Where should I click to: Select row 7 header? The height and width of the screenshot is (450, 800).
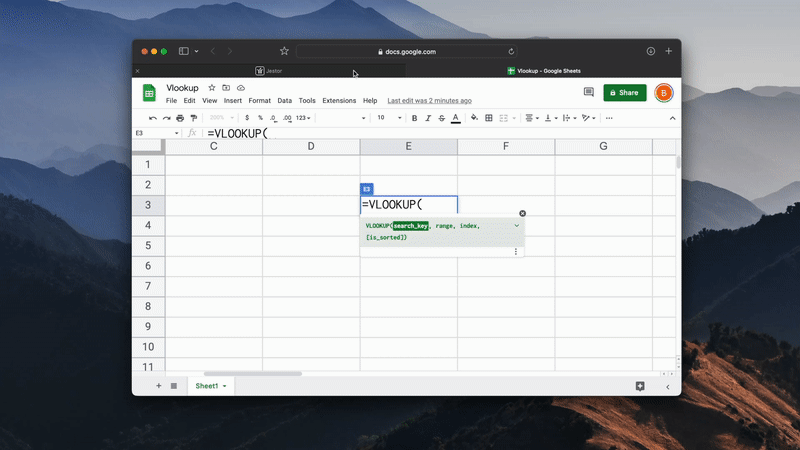click(x=148, y=286)
